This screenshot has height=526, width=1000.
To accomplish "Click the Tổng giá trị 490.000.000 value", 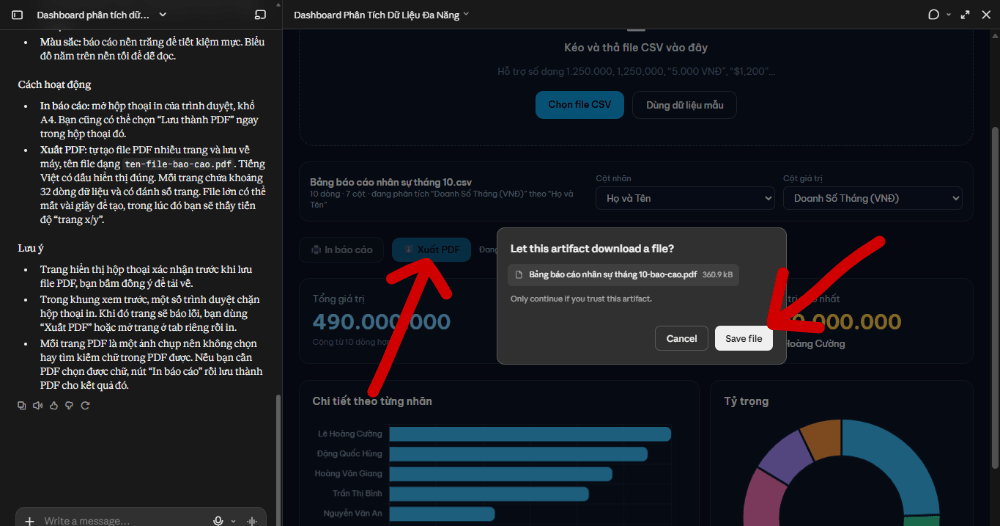I will click(x=381, y=322).
